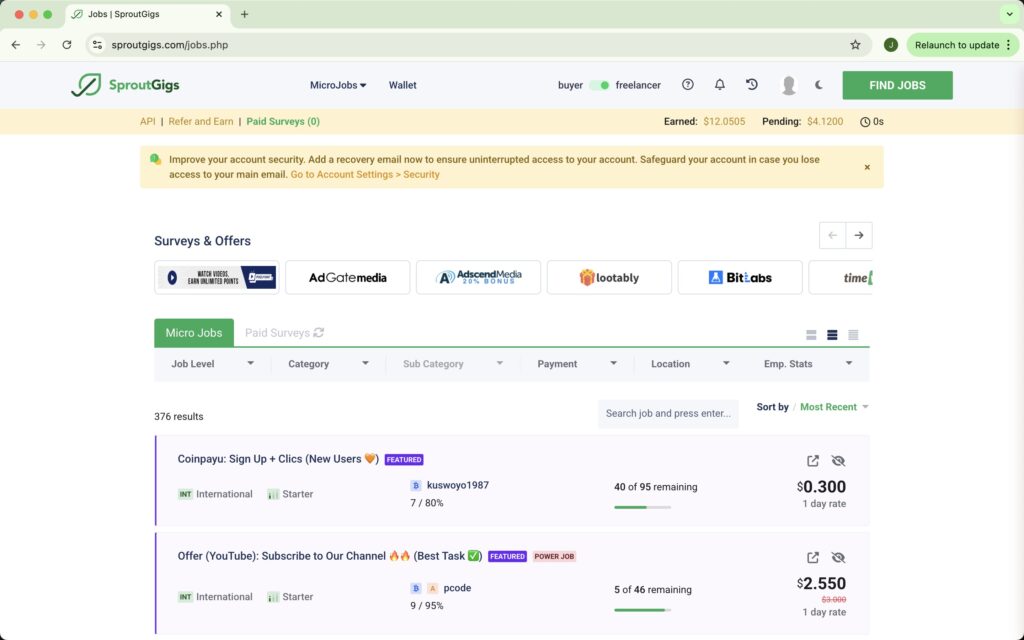The width and height of the screenshot is (1024, 640).
Task: Switch to the Paid Surveys tab
Action: point(283,333)
